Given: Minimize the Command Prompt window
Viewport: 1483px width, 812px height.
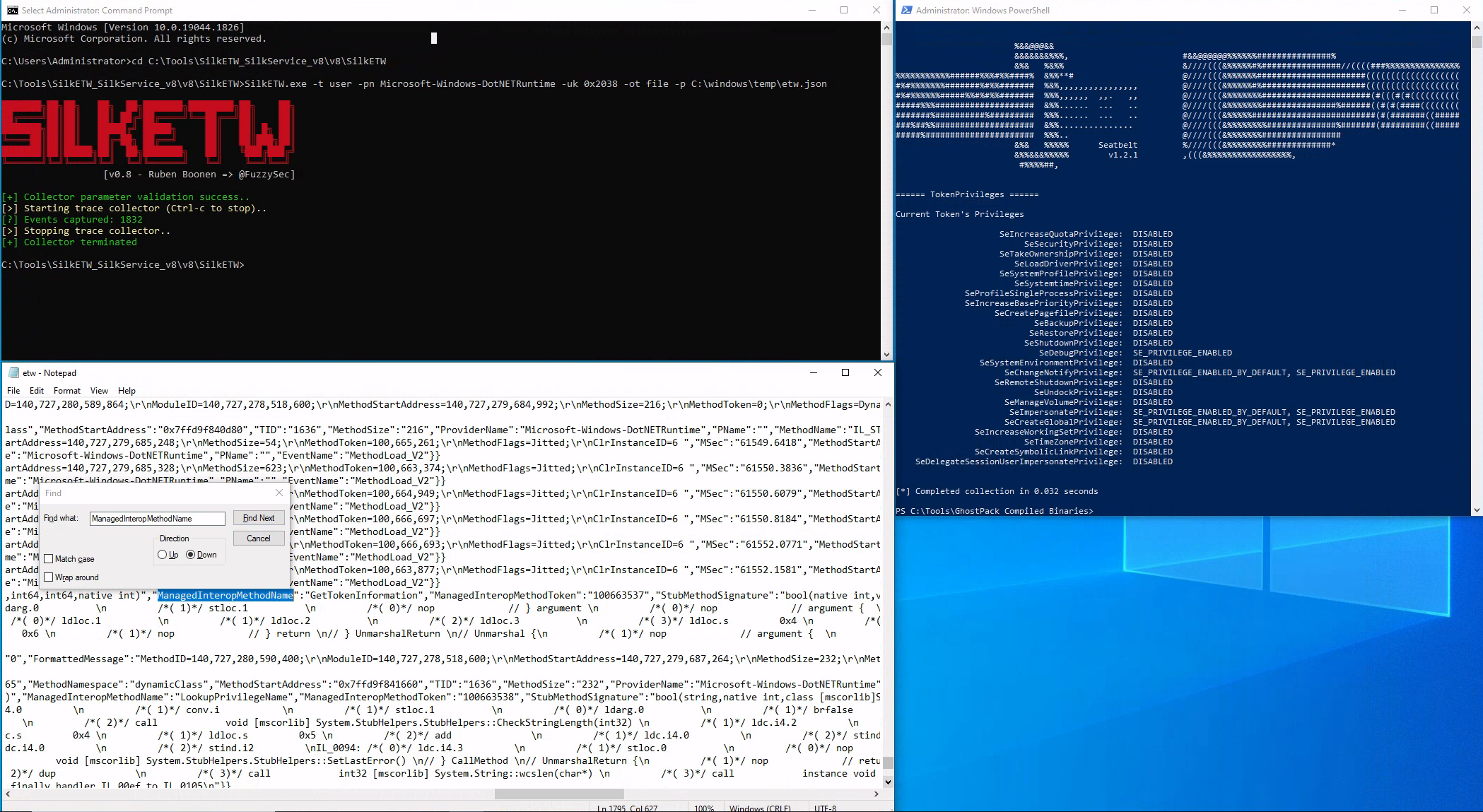Looking at the screenshot, I should click(x=812, y=10).
